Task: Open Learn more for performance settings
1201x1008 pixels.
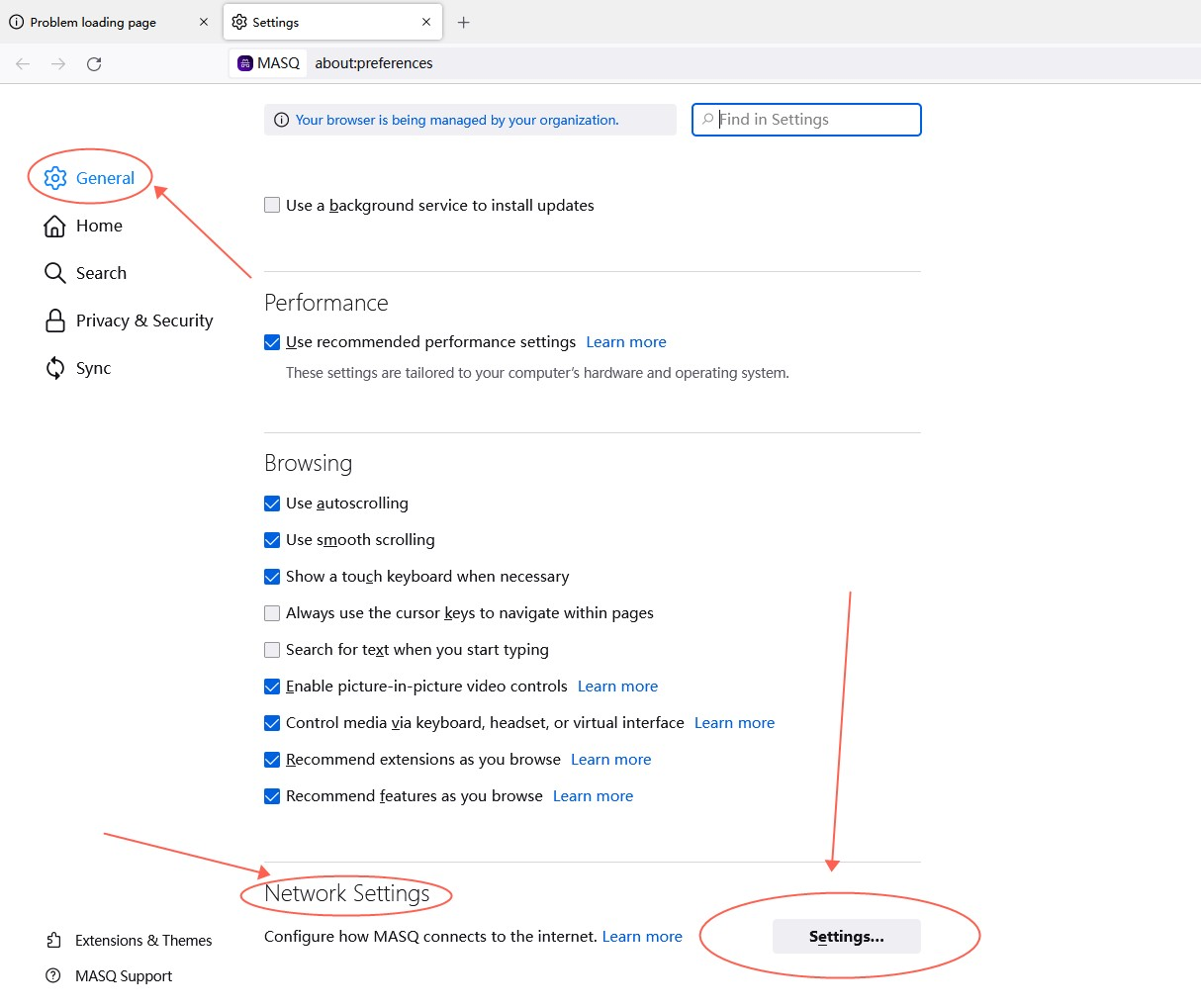Action: [626, 342]
